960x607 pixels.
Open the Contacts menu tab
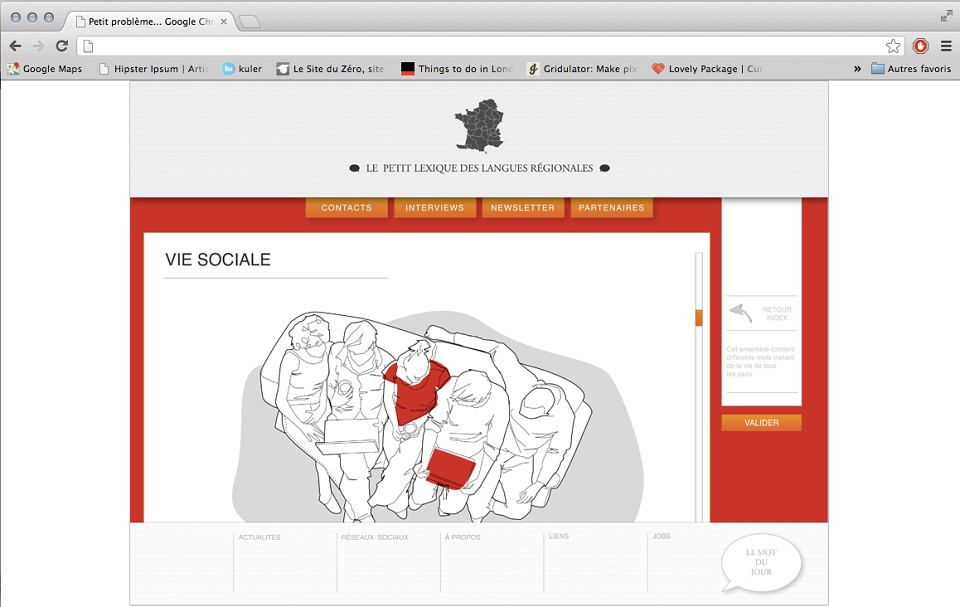click(347, 208)
